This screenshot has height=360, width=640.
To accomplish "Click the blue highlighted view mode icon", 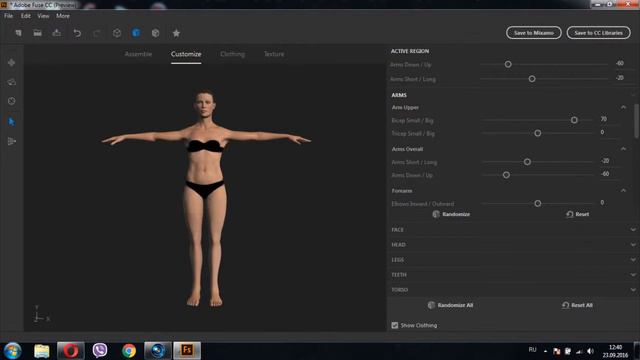I will pos(136,33).
